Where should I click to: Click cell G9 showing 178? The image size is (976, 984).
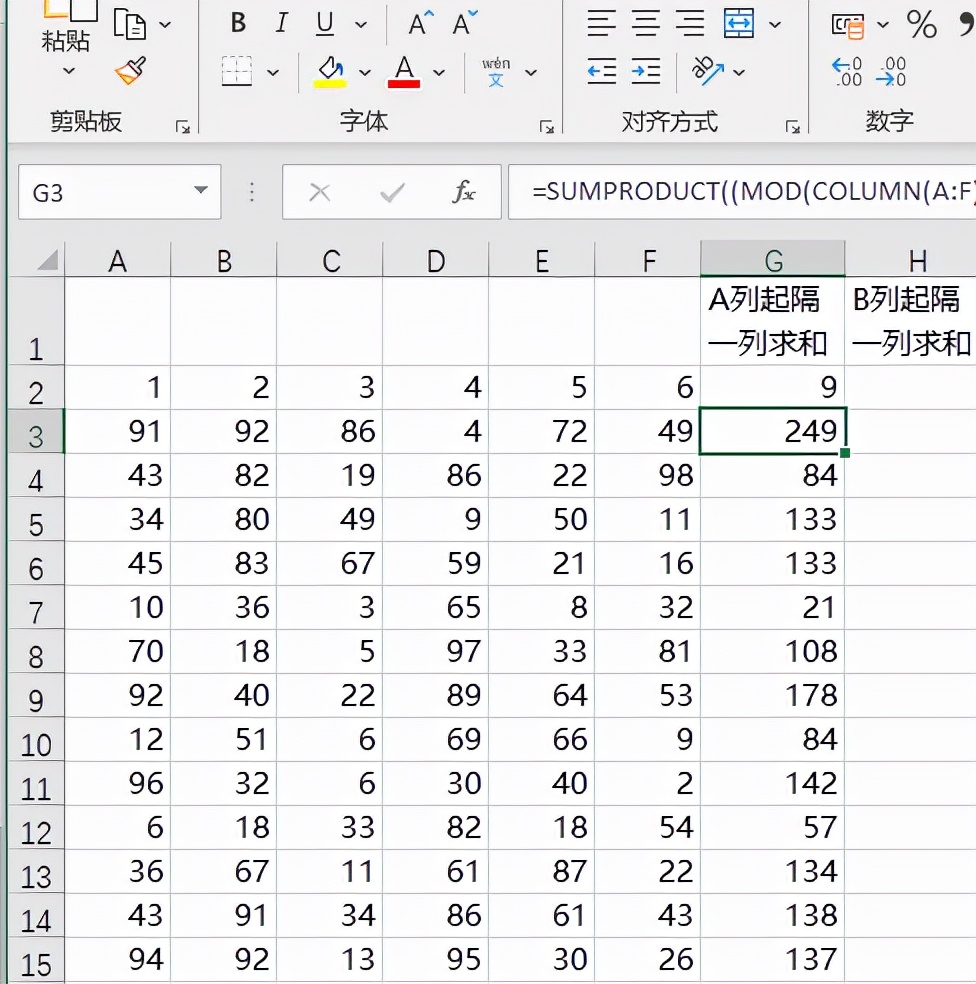773,695
